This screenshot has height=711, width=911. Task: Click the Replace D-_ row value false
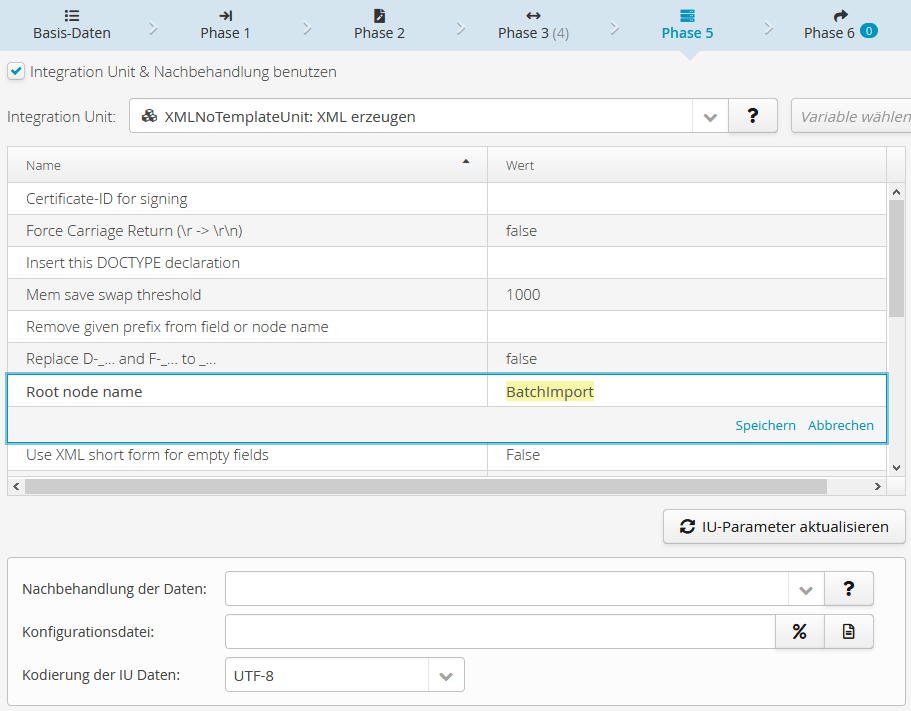[x=521, y=358]
